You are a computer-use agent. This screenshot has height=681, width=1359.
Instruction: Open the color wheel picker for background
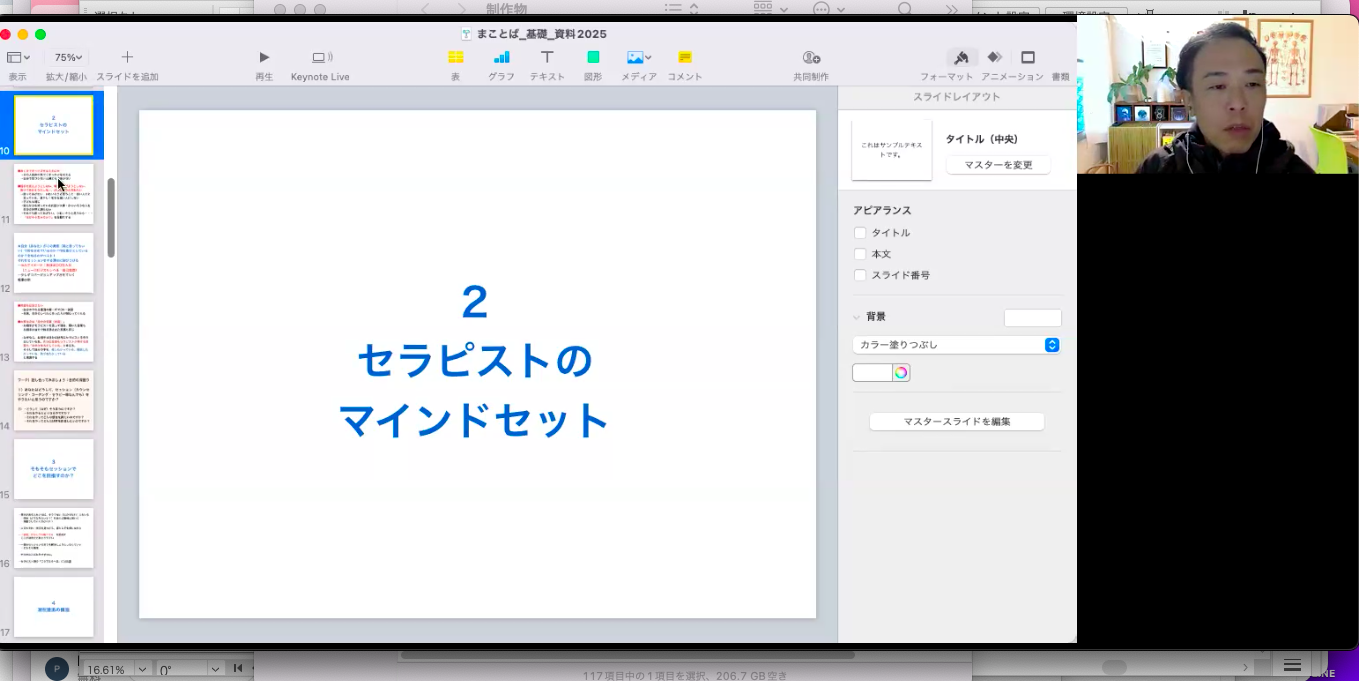point(901,373)
